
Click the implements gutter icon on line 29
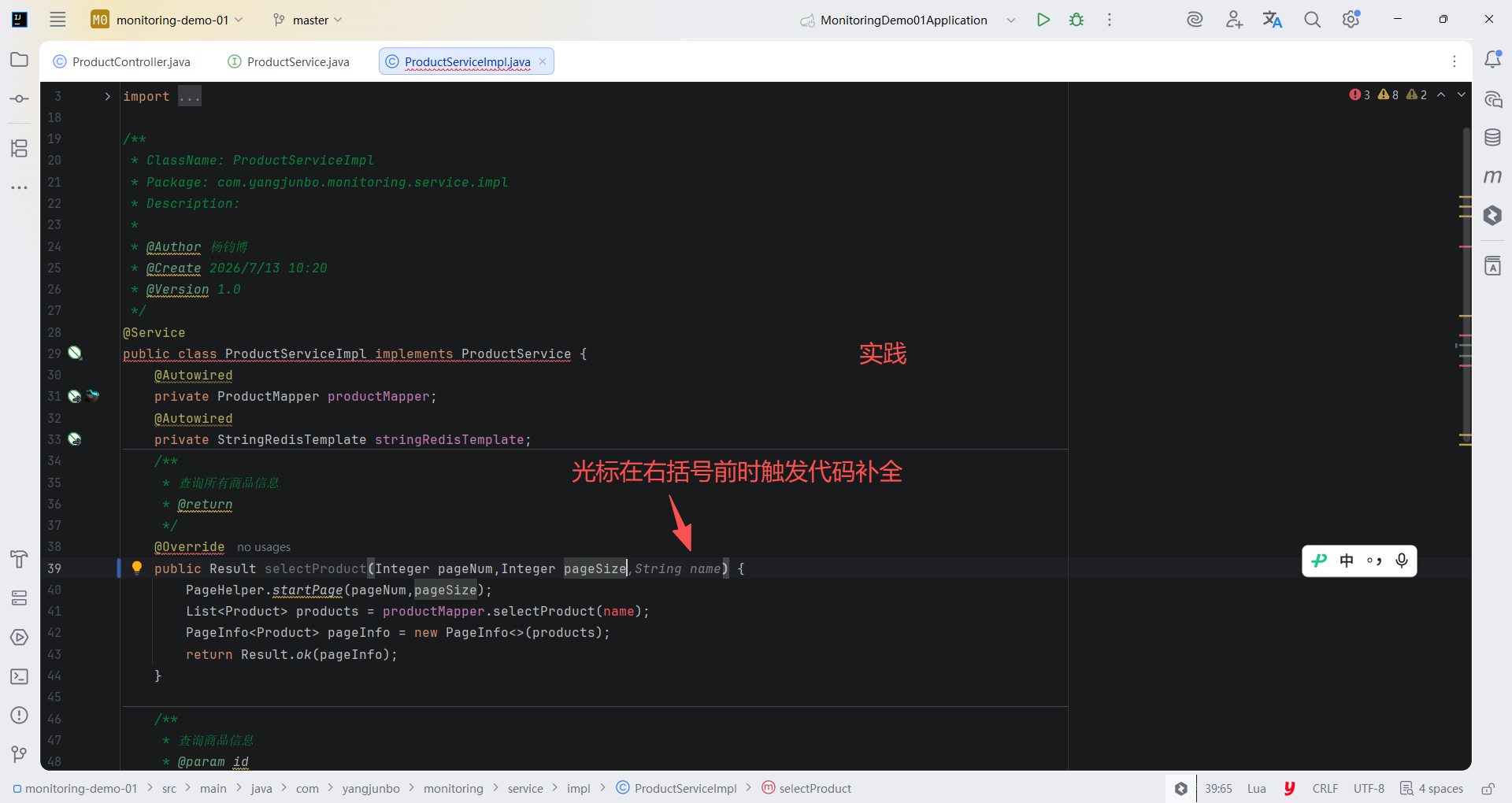tap(75, 353)
